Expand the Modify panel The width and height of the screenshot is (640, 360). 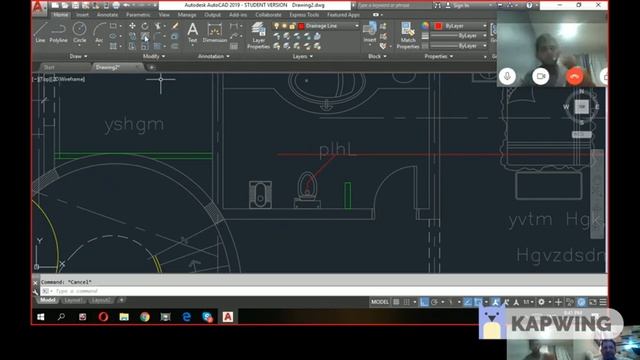[153, 56]
